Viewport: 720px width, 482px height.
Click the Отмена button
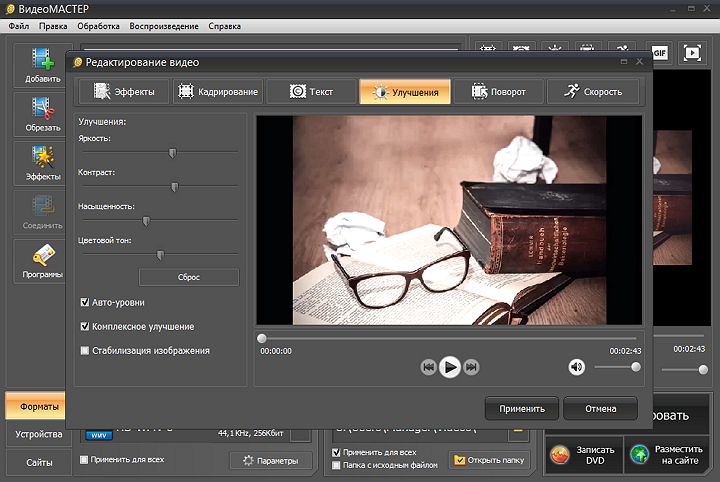601,409
